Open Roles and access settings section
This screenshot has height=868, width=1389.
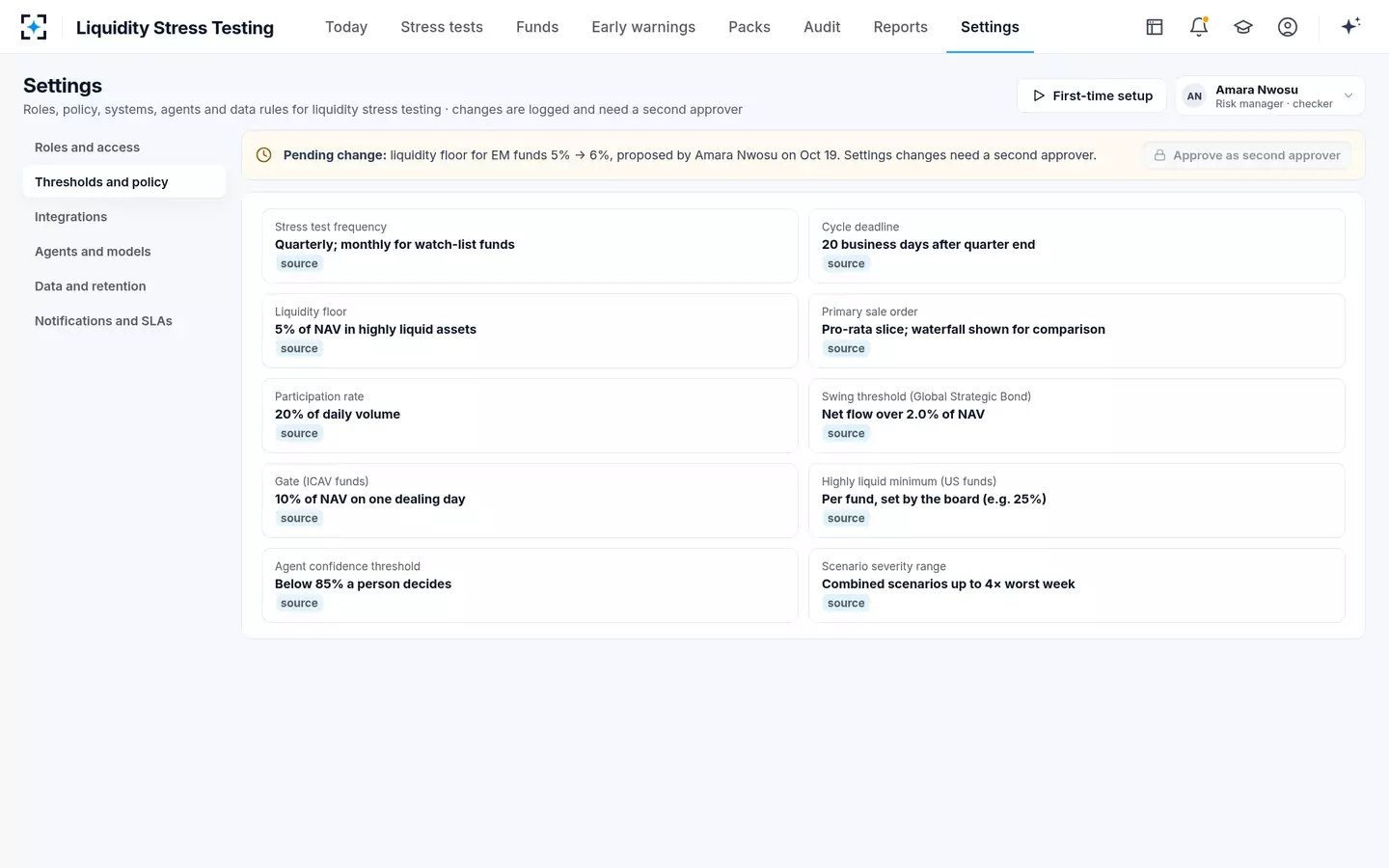pos(124,148)
